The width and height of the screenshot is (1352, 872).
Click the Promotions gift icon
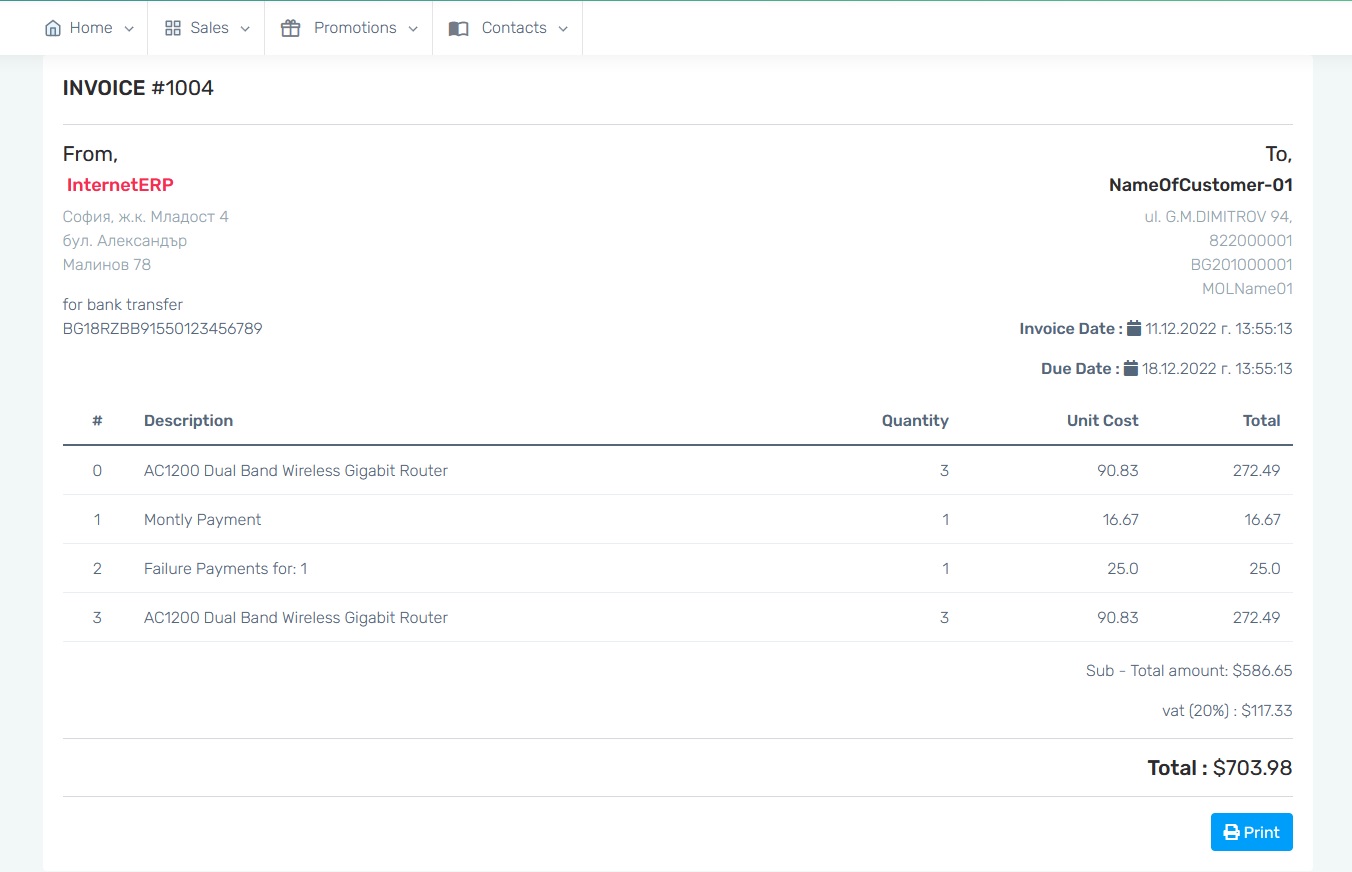point(290,28)
